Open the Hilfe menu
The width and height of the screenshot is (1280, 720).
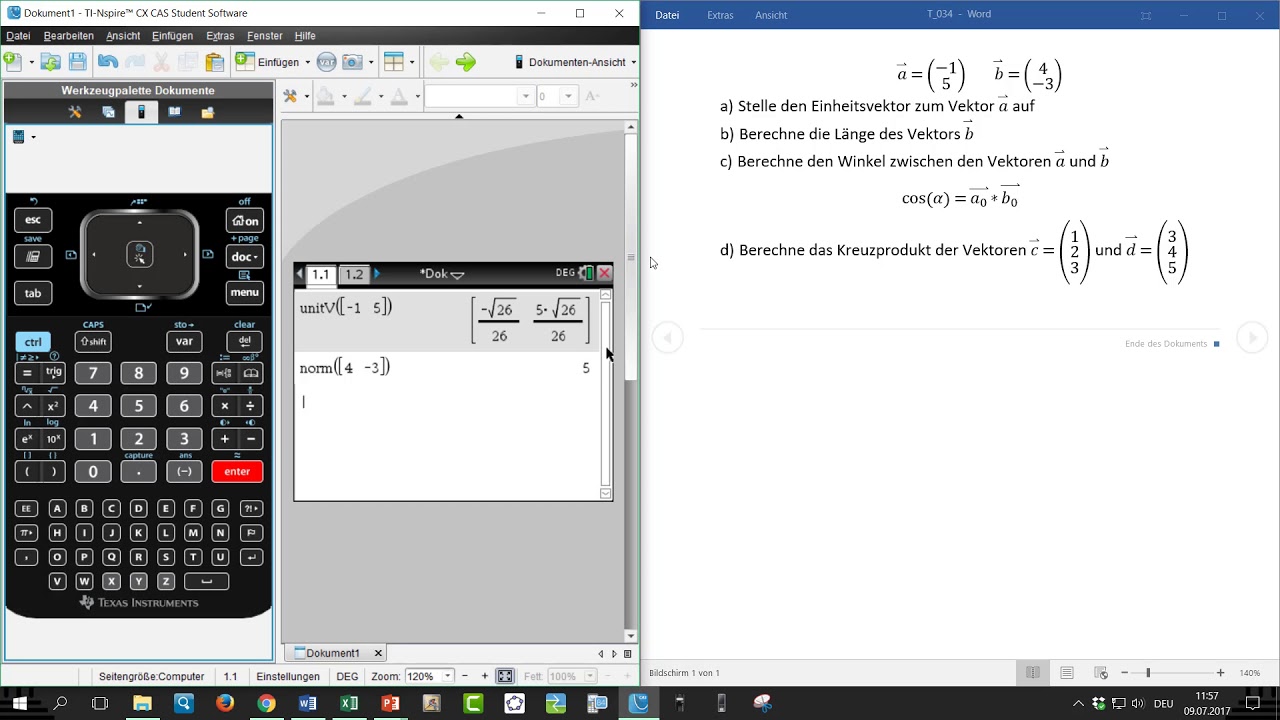click(305, 36)
